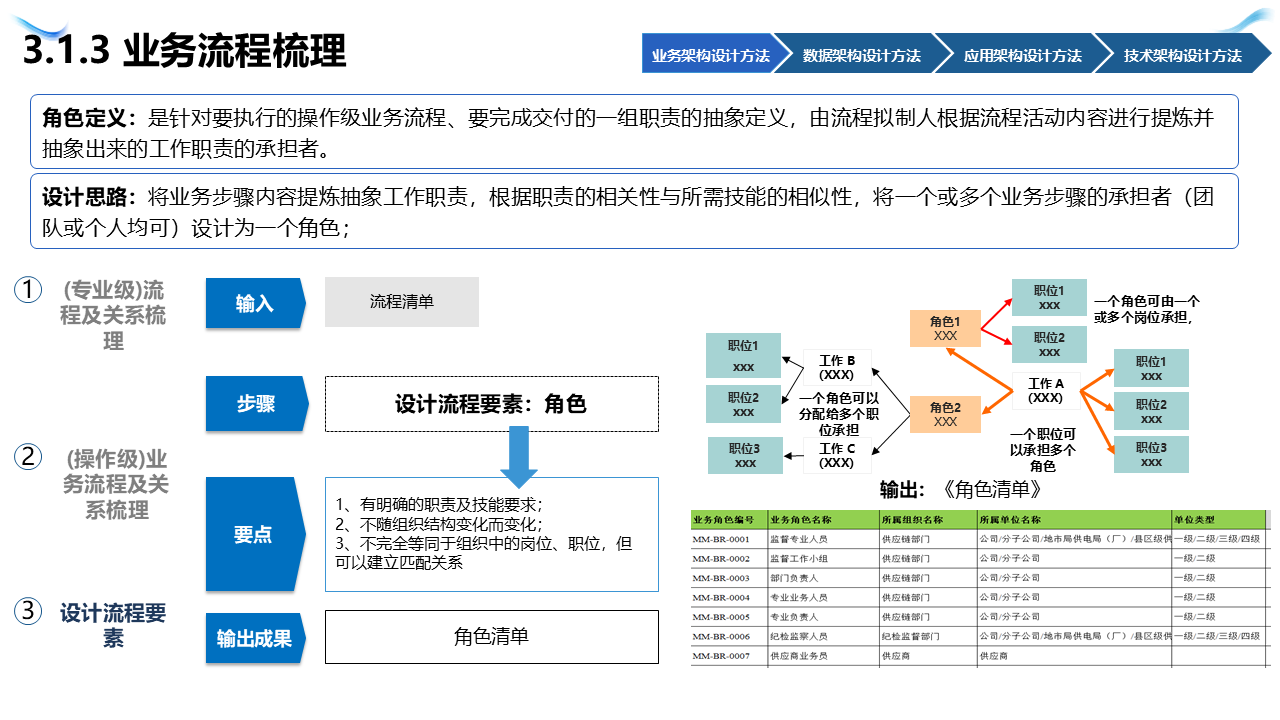Select cell MM-BR-0001
Viewport: 1280px width, 720px height.
pyautogui.click(x=728, y=539)
